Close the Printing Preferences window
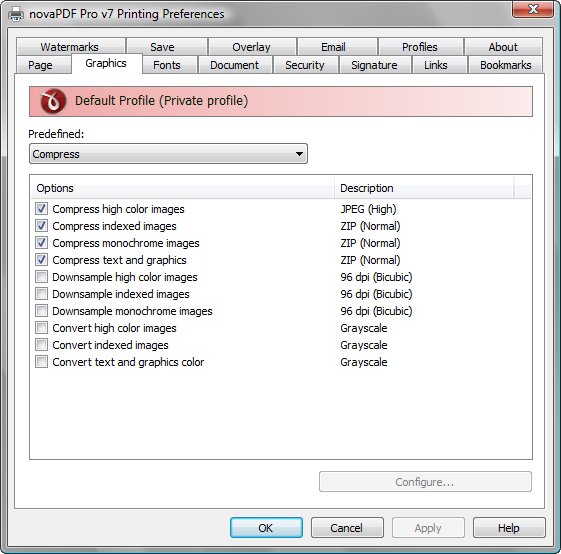This screenshot has height=554, width=561. pyautogui.click(x=533, y=9)
